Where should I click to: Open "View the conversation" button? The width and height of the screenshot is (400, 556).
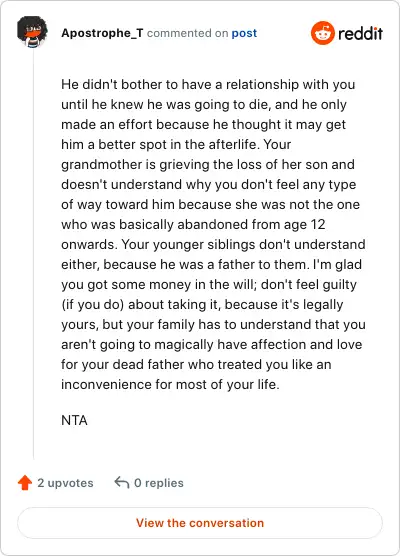200,523
